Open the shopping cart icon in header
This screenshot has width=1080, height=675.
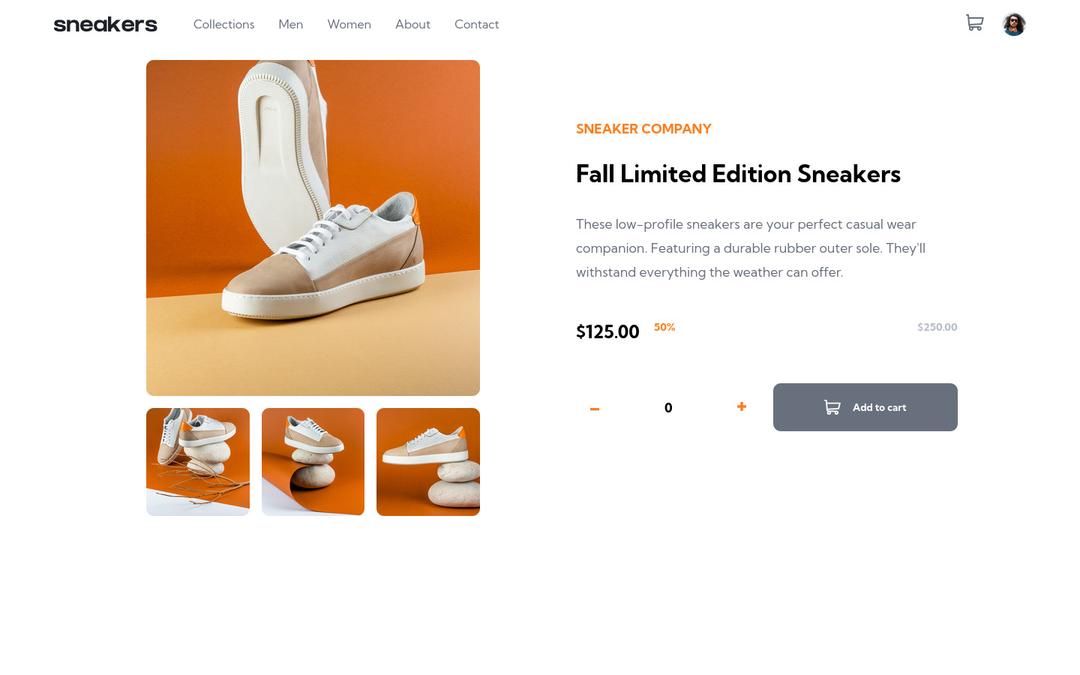tap(974, 23)
